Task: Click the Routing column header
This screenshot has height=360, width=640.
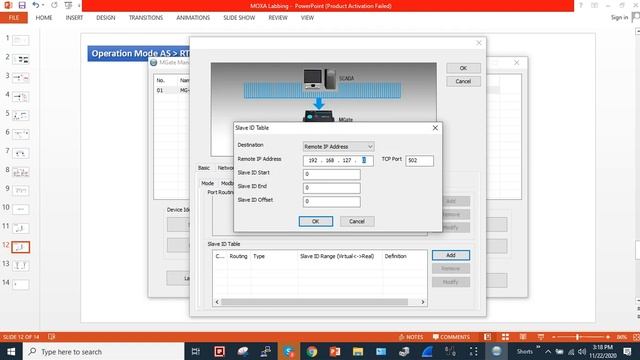Action: coord(238,256)
